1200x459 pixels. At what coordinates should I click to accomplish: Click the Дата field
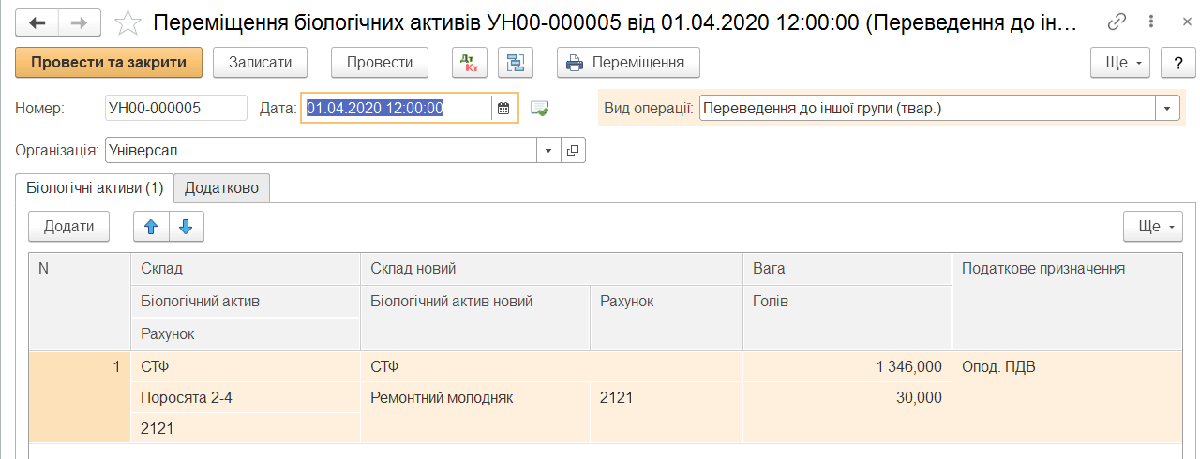[x=397, y=108]
